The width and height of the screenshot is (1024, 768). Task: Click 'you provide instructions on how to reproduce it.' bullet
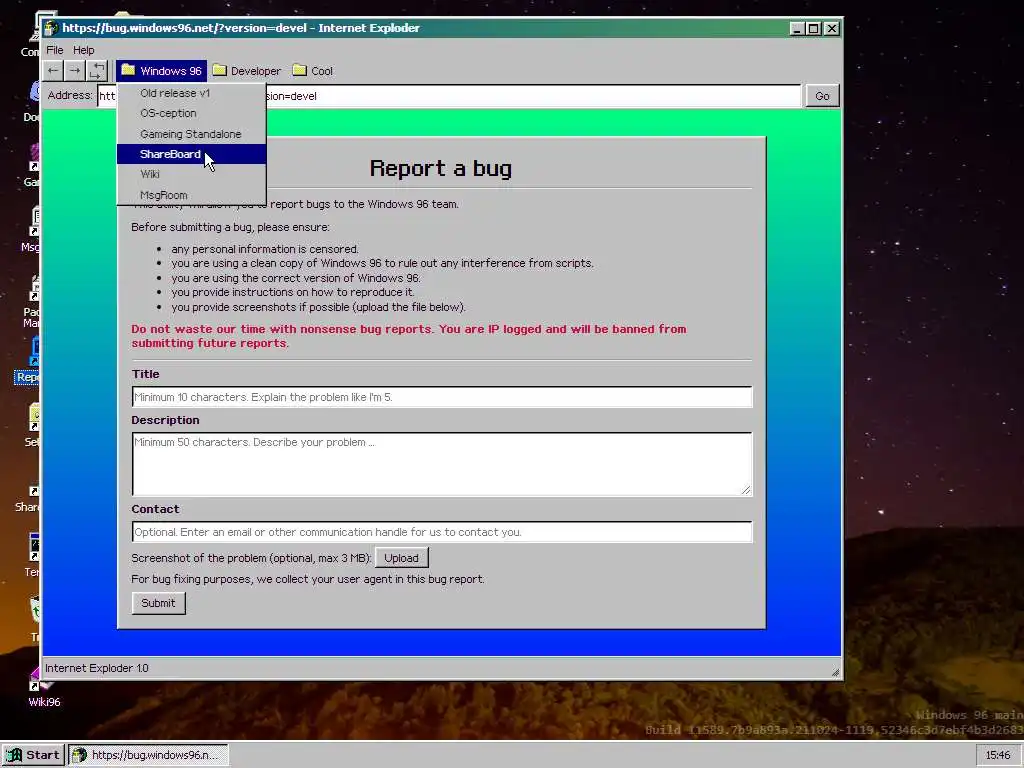point(293,292)
